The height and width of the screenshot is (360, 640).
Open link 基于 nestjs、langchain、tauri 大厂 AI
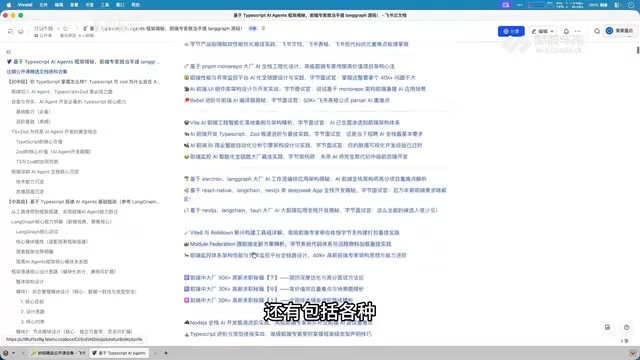coord(311,210)
